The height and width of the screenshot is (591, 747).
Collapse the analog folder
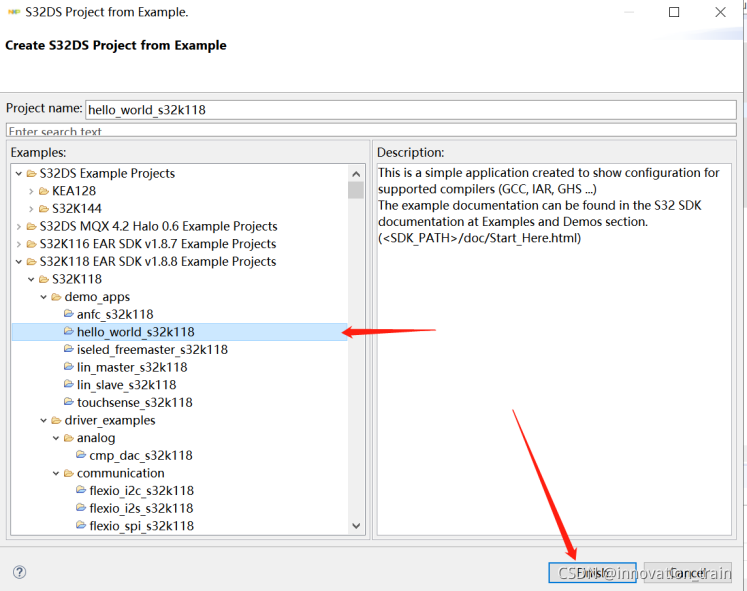[56, 438]
